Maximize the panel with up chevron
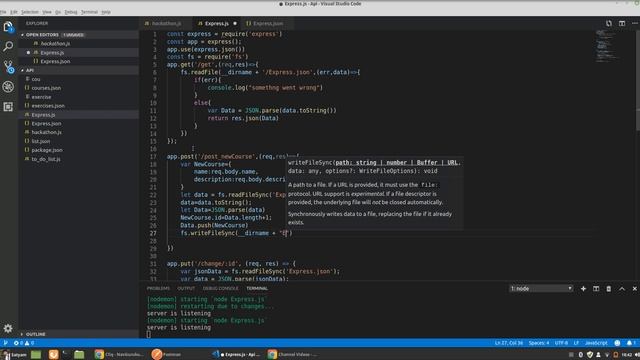 (x=622, y=289)
